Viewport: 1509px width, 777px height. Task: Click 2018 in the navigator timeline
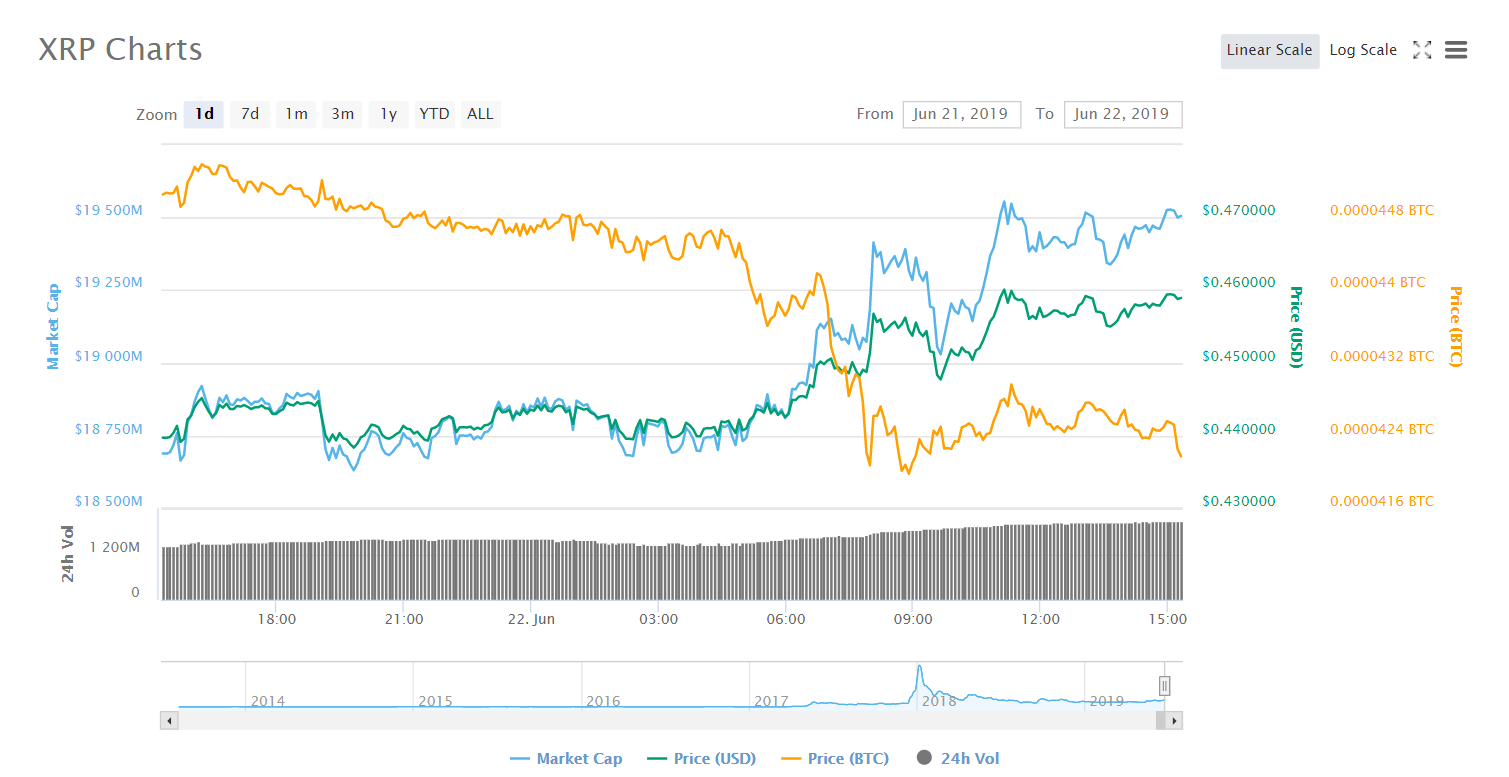(x=940, y=701)
